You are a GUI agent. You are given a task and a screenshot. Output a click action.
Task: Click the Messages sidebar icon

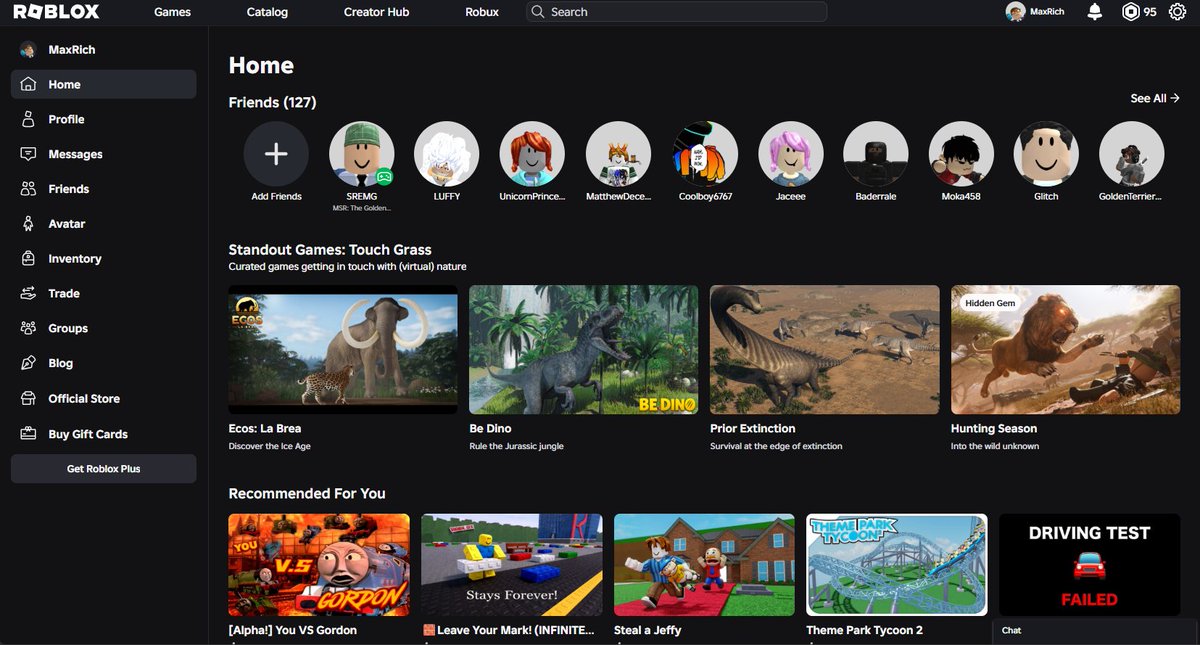click(x=28, y=154)
